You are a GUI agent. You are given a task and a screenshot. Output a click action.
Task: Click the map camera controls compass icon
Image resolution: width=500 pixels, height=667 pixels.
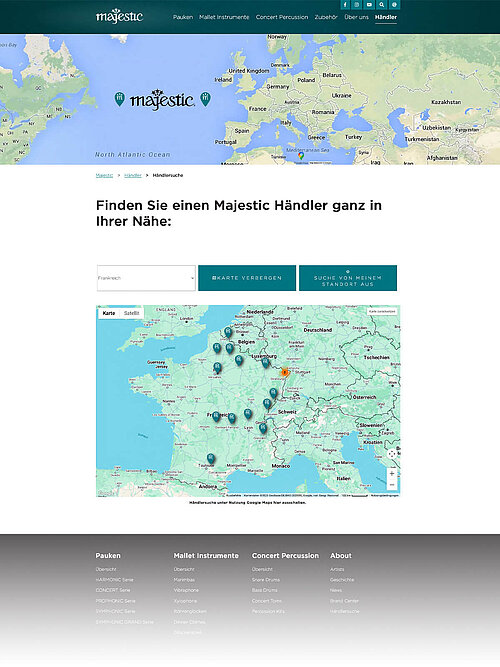[x=392, y=454]
